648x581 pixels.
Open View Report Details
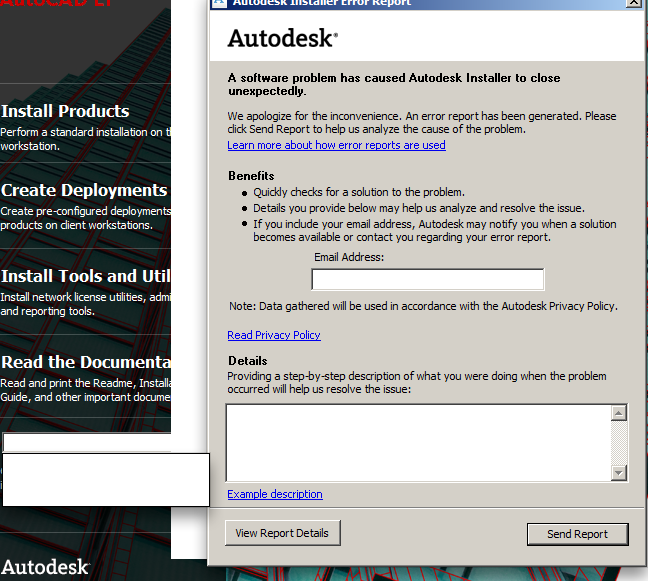click(x=283, y=533)
